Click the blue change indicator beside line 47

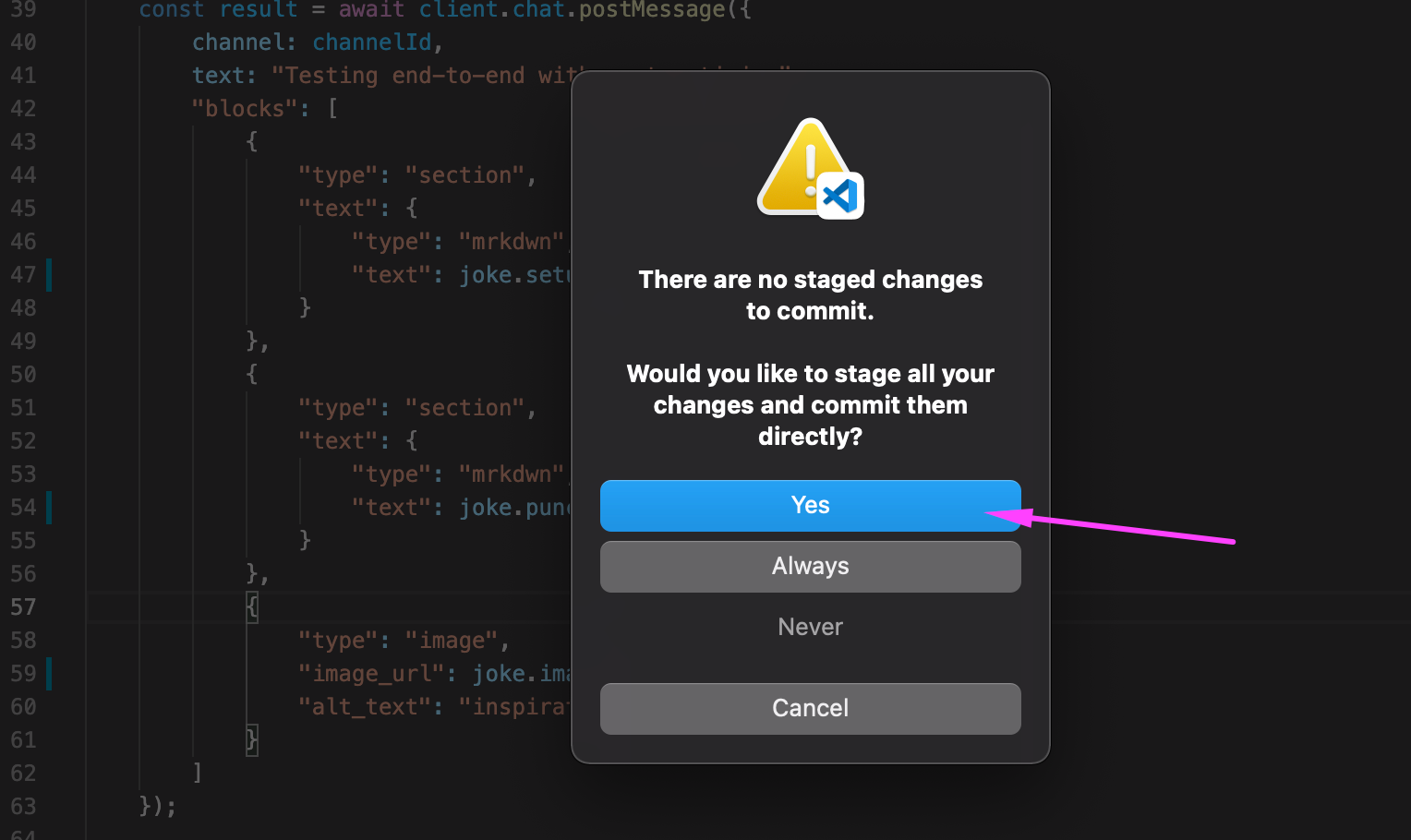[50, 274]
